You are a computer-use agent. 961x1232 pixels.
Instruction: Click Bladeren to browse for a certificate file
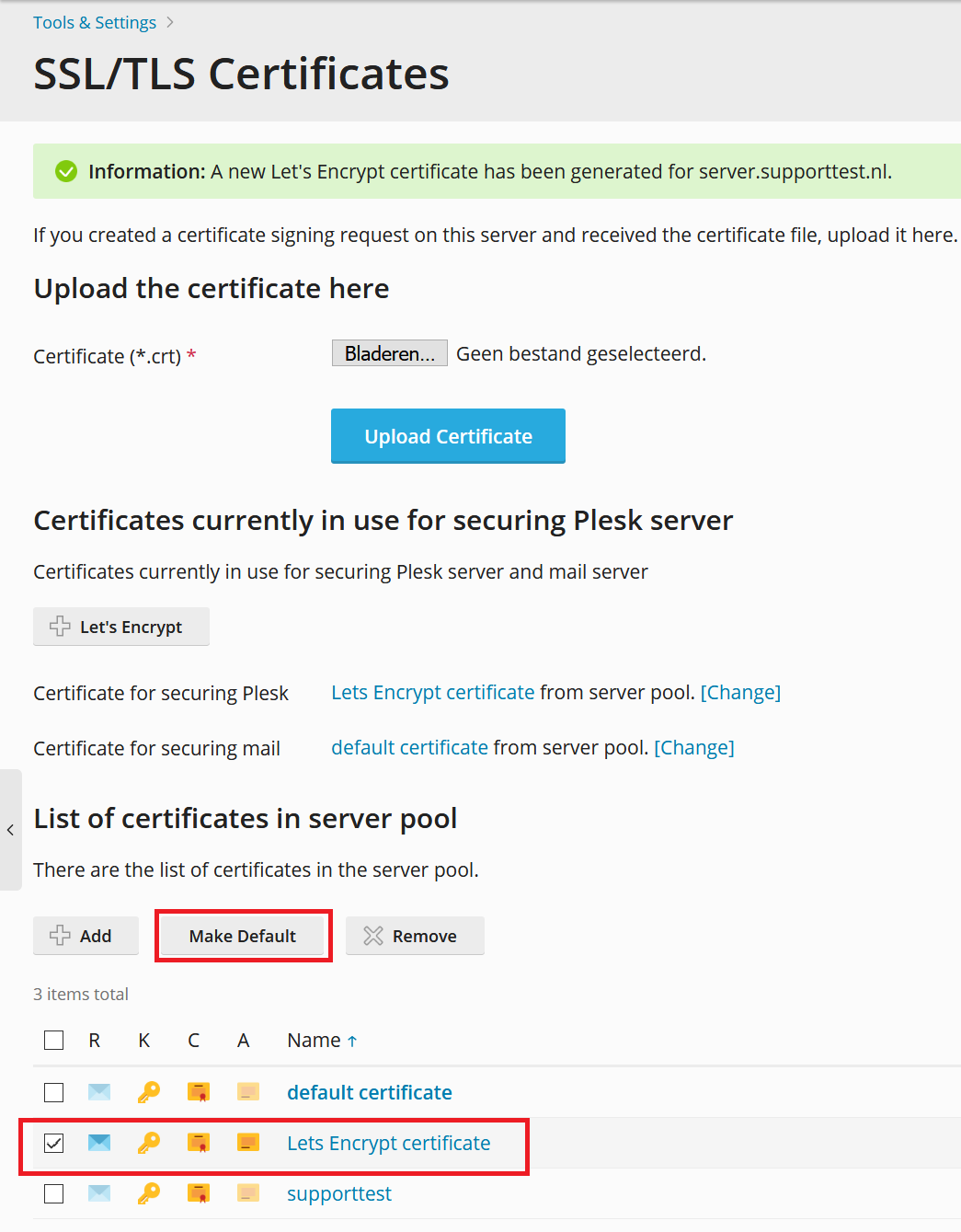[x=390, y=353]
